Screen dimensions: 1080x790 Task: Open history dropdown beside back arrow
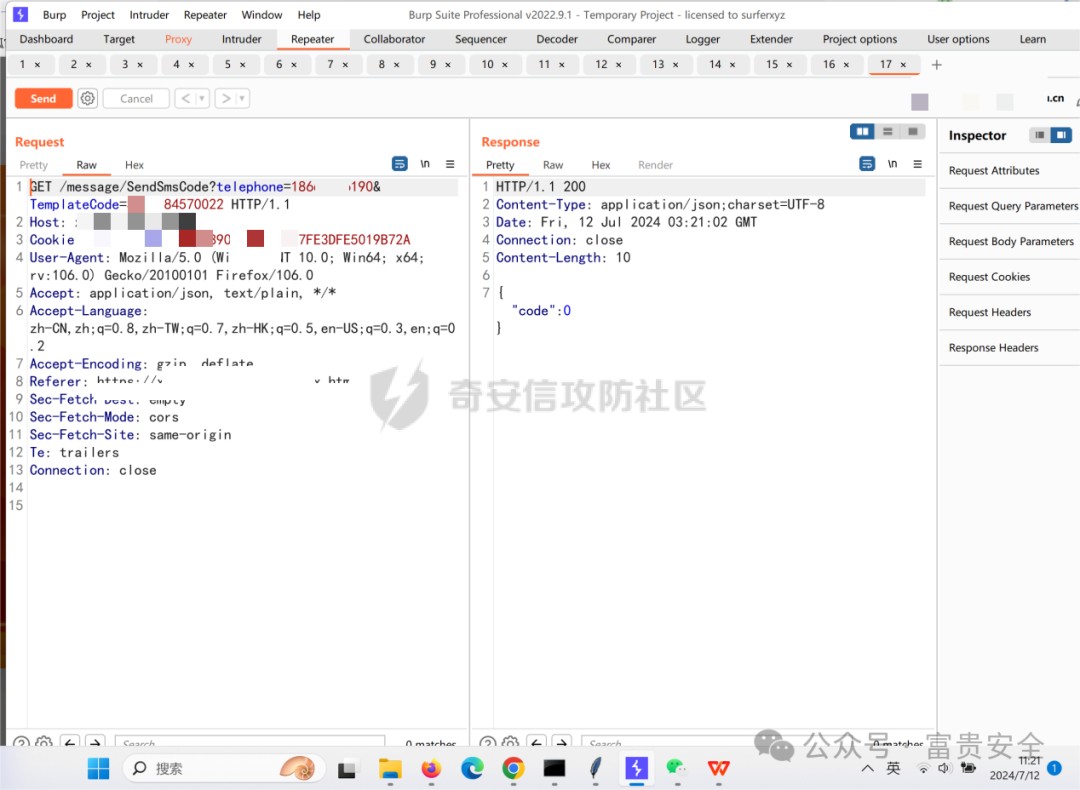(x=202, y=98)
